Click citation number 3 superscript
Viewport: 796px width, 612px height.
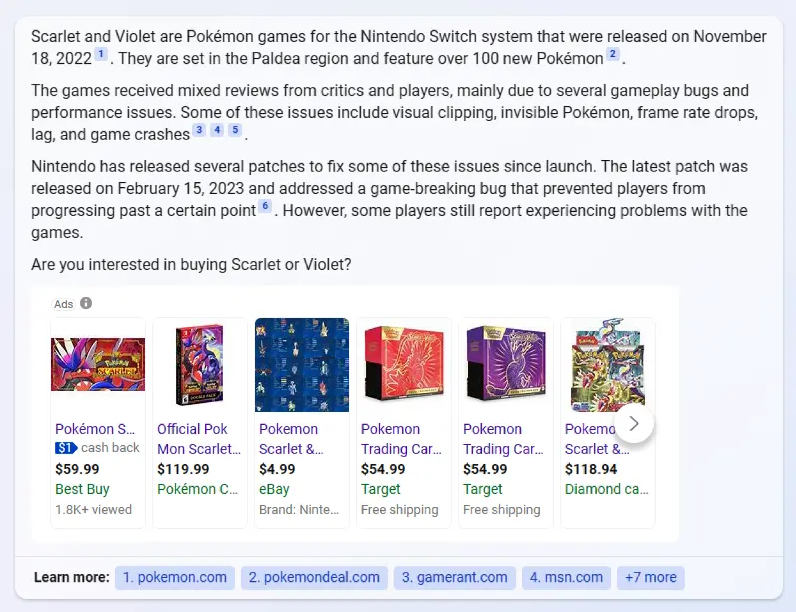tap(199, 130)
